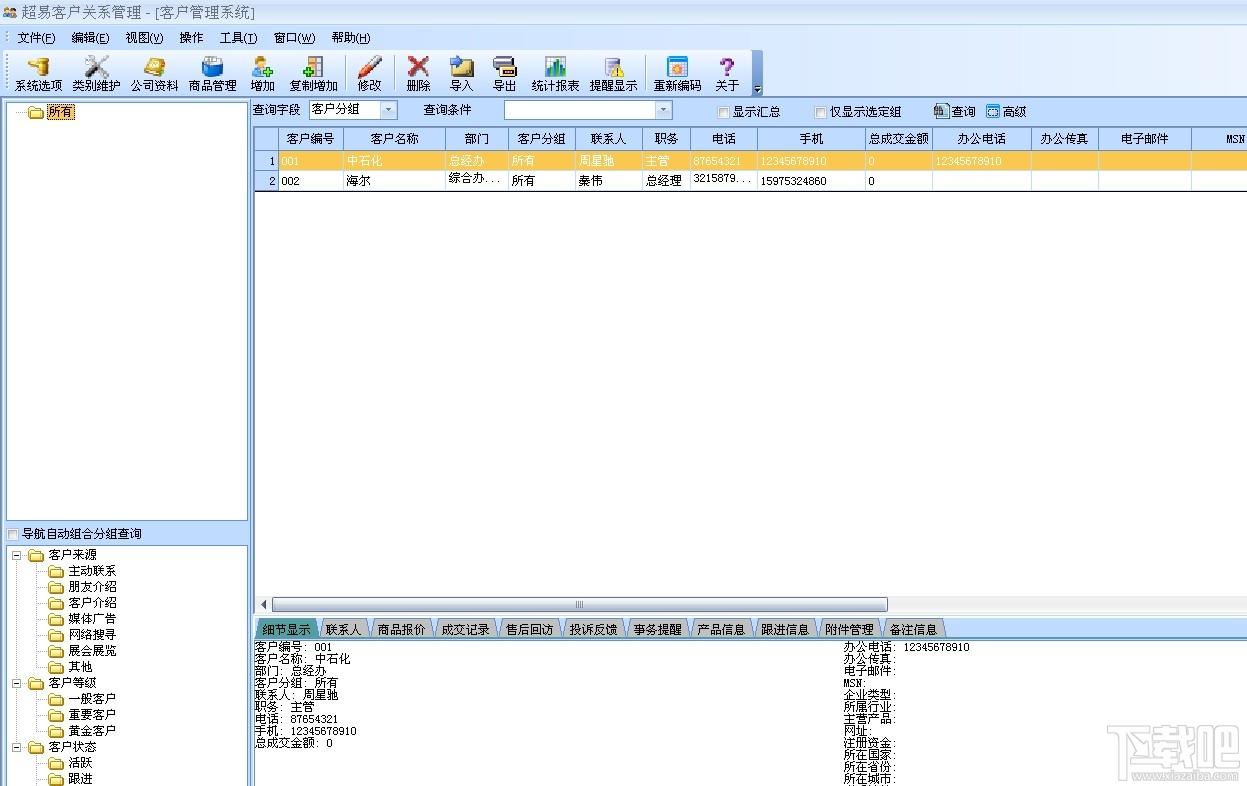Image resolution: width=1247 pixels, height=786 pixels.
Task: Select the 所有 folder in top tree
Action: 61,112
